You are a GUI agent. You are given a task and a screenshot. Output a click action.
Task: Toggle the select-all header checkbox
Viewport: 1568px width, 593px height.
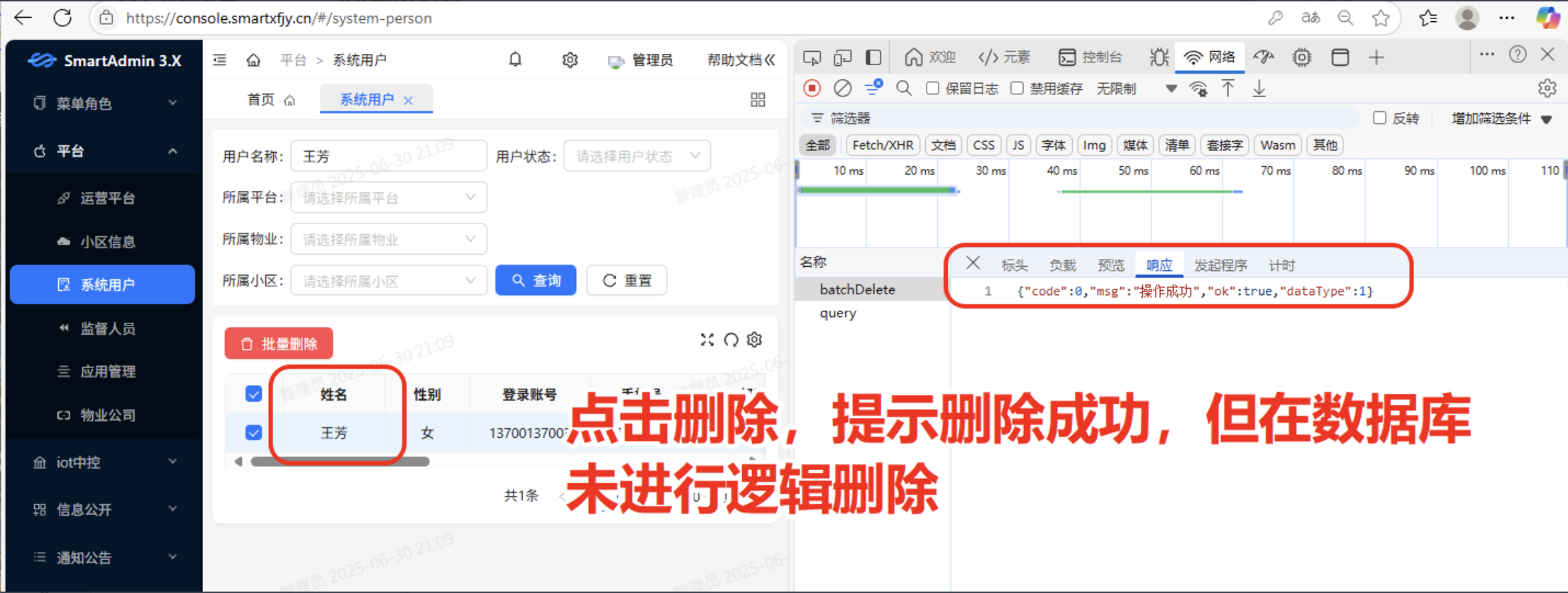pos(253,394)
